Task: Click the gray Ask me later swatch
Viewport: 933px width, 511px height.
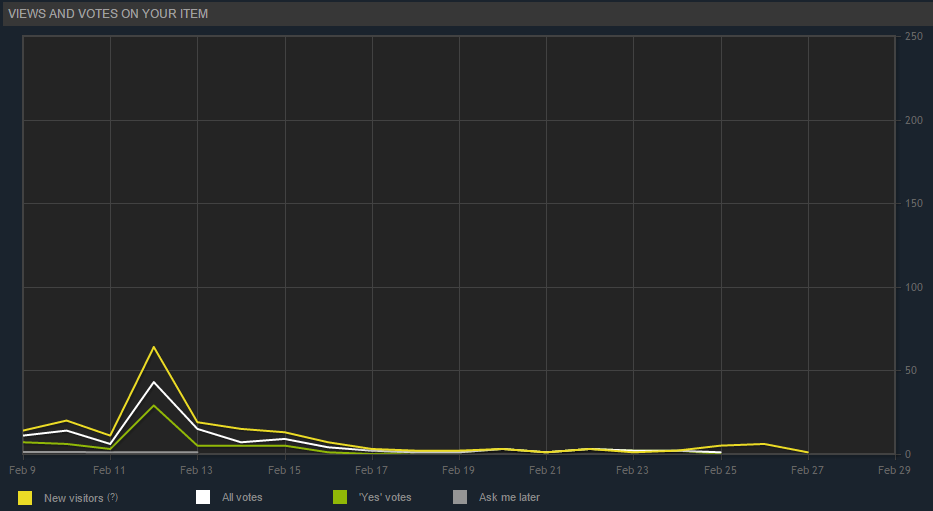Action: 460,497
